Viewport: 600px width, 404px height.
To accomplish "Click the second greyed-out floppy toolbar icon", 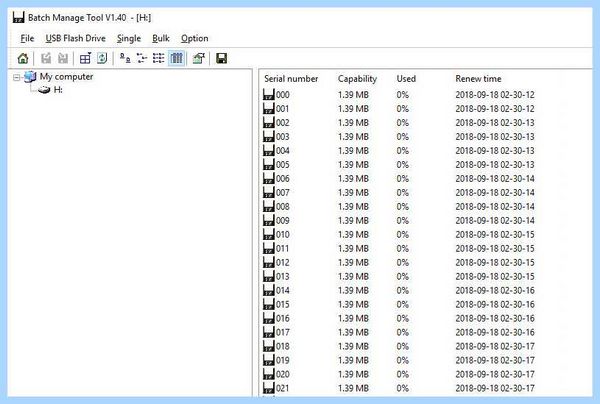I will click(x=63, y=59).
